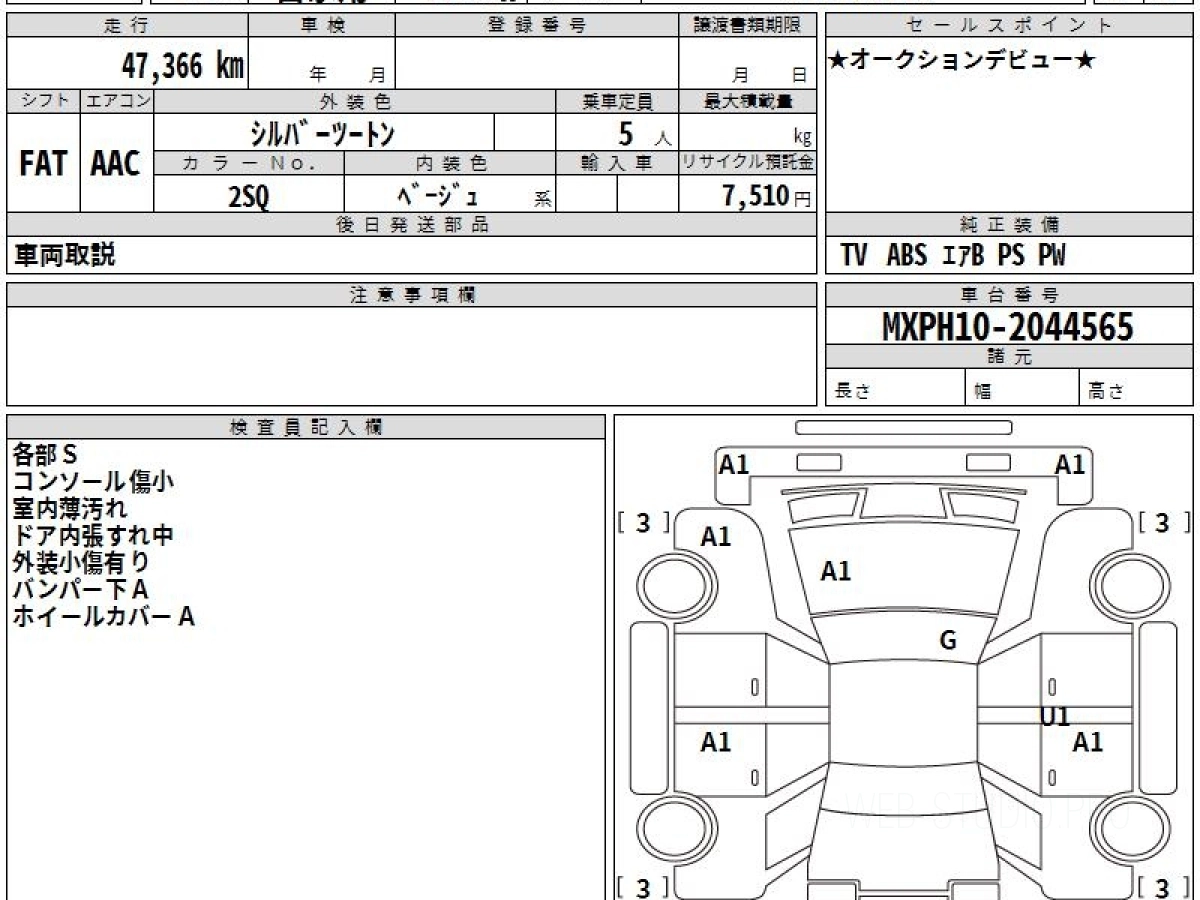Image resolution: width=1200 pixels, height=900 pixels.
Task: Select the セールスポイント heading
Action: click(1009, 26)
